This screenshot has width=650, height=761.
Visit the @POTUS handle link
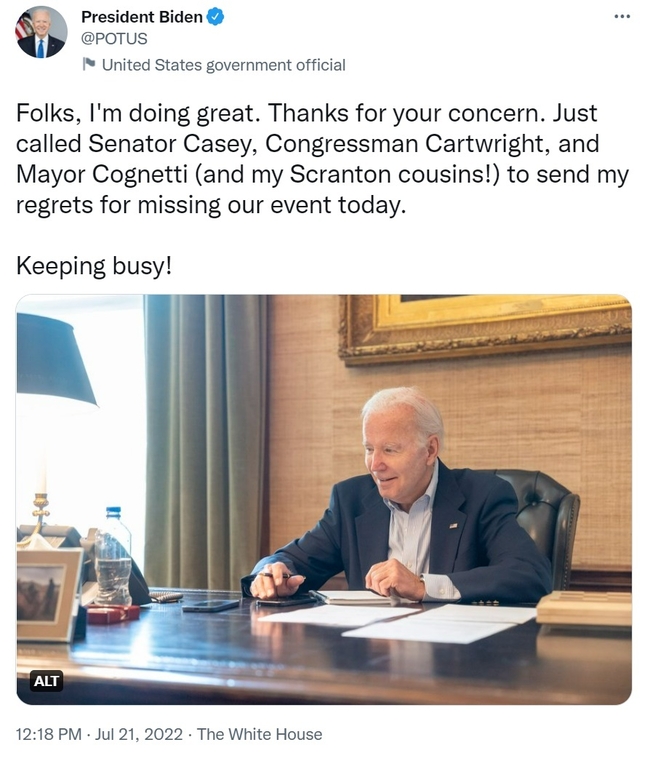(x=114, y=39)
